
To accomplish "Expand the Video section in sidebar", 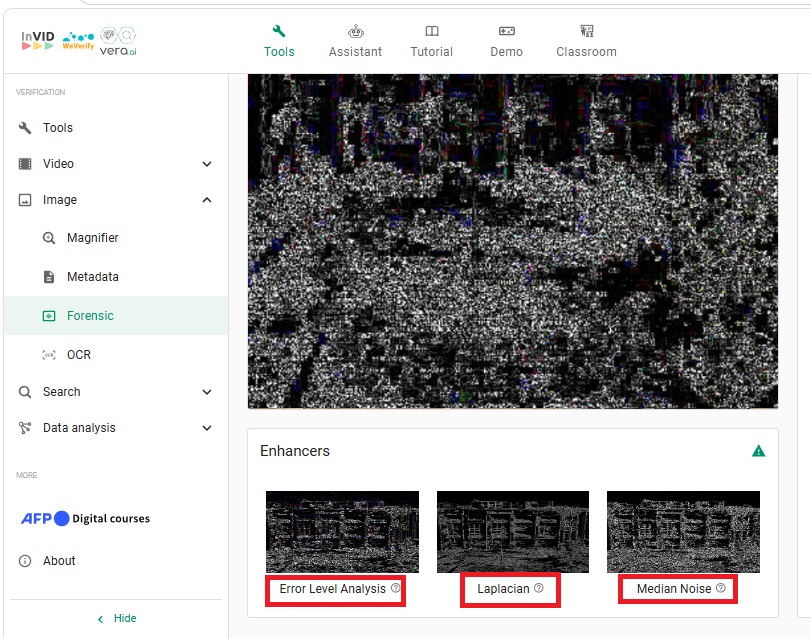I will click(207, 164).
